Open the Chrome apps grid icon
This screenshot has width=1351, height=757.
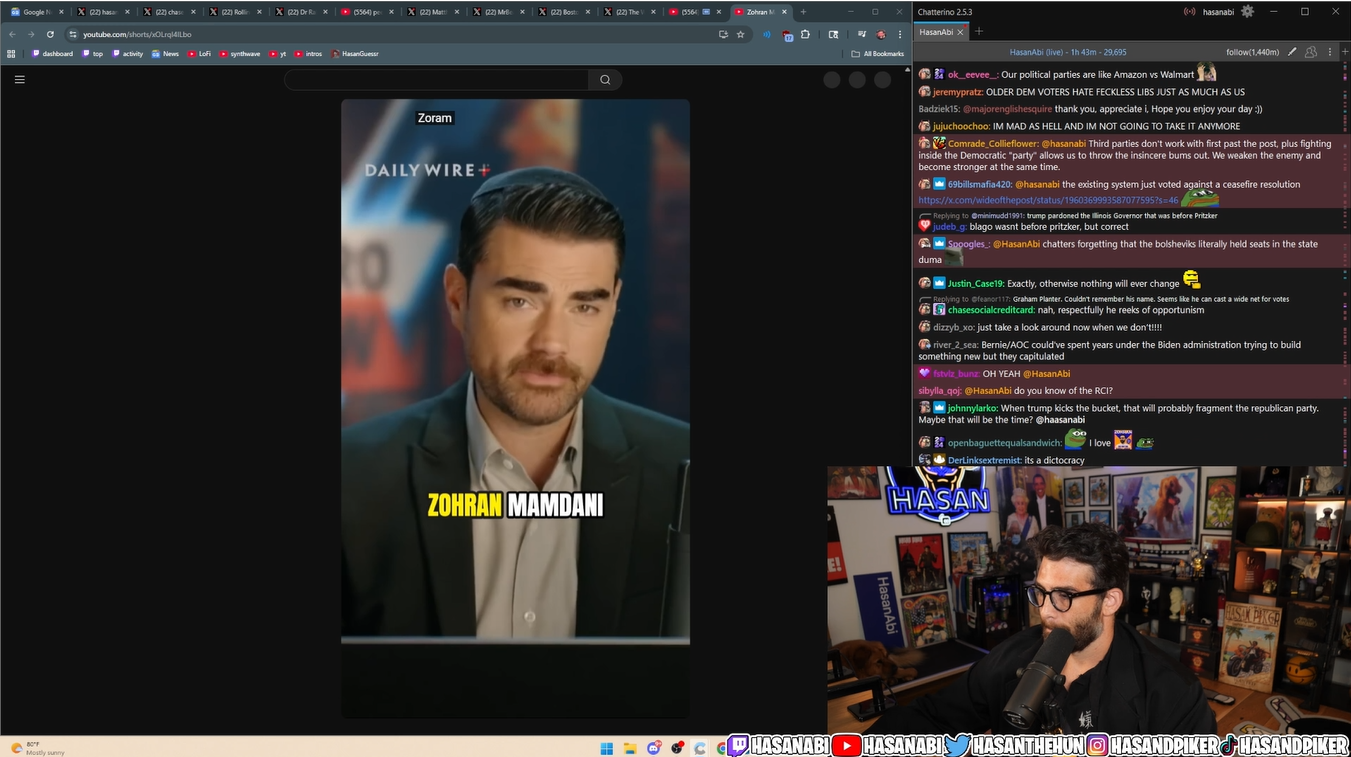coord(12,54)
